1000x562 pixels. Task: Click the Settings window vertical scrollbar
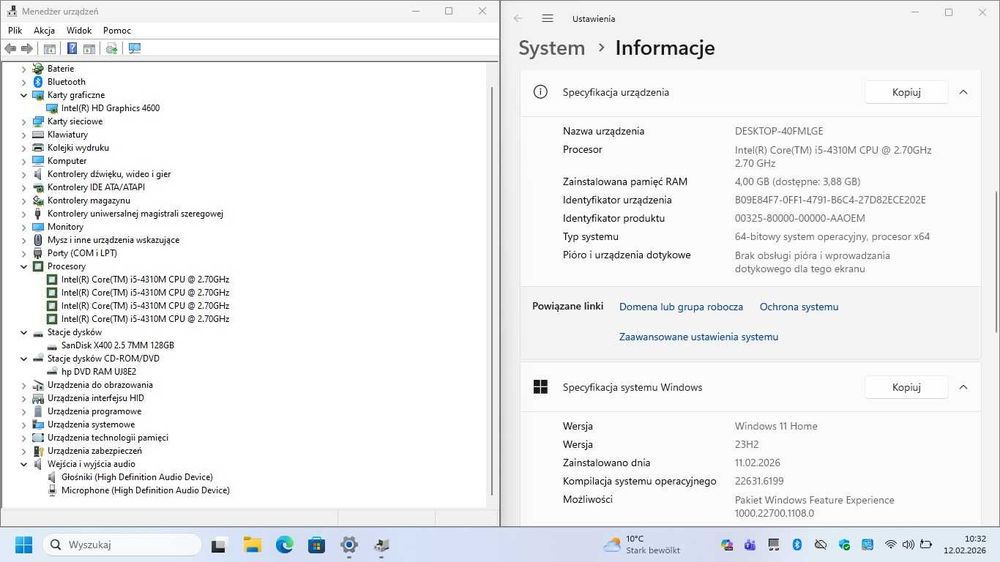click(x=995, y=262)
